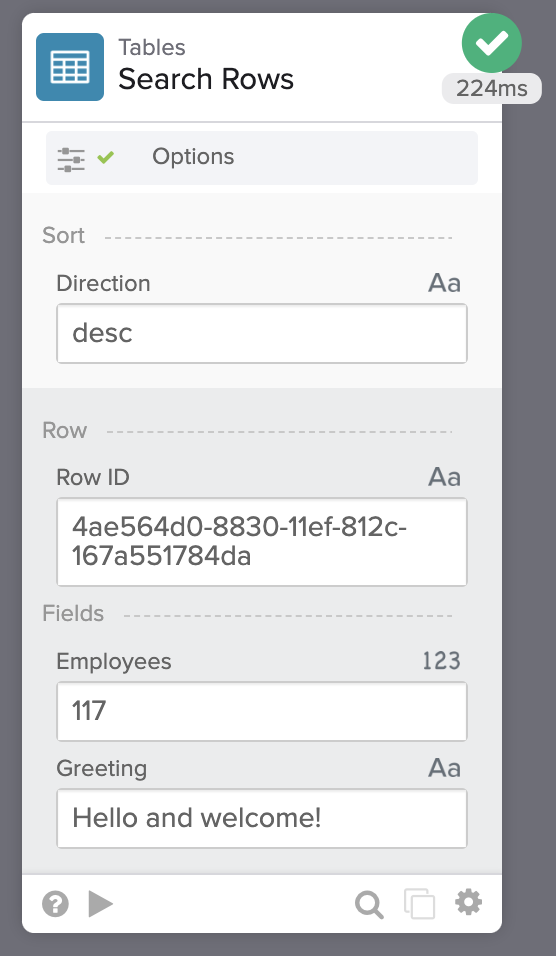Click the magnifier search icon
The height and width of the screenshot is (956, 556).
[369, 905]
